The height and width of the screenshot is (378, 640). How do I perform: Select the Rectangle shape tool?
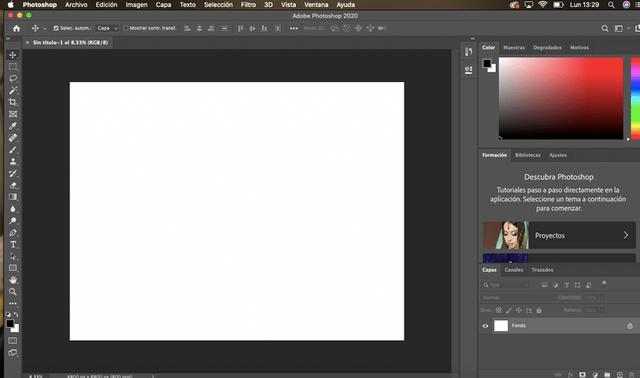pyautogui.click(x=13, y=268)
